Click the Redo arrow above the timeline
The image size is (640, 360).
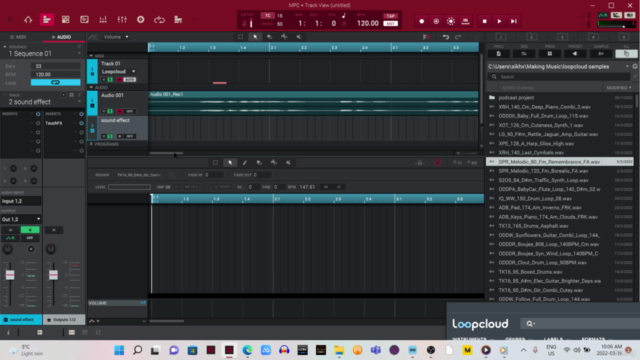[458, 37]
